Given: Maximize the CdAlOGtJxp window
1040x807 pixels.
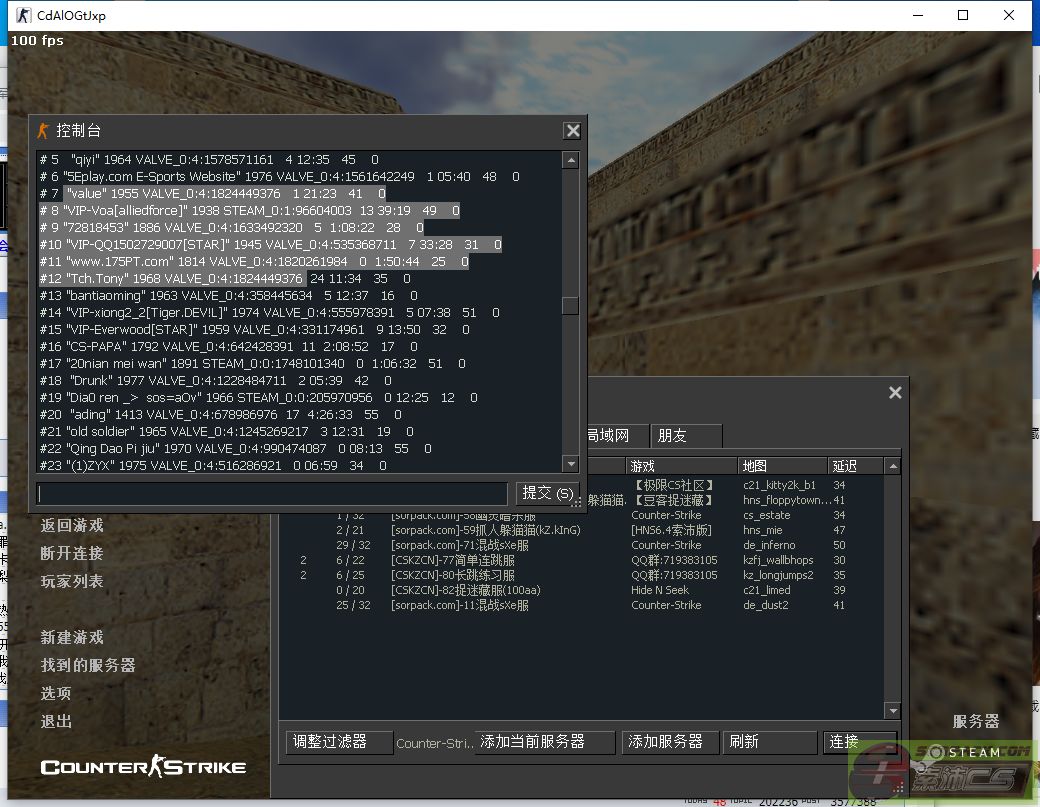Looking at the screenshot, I should pos(963,15).
